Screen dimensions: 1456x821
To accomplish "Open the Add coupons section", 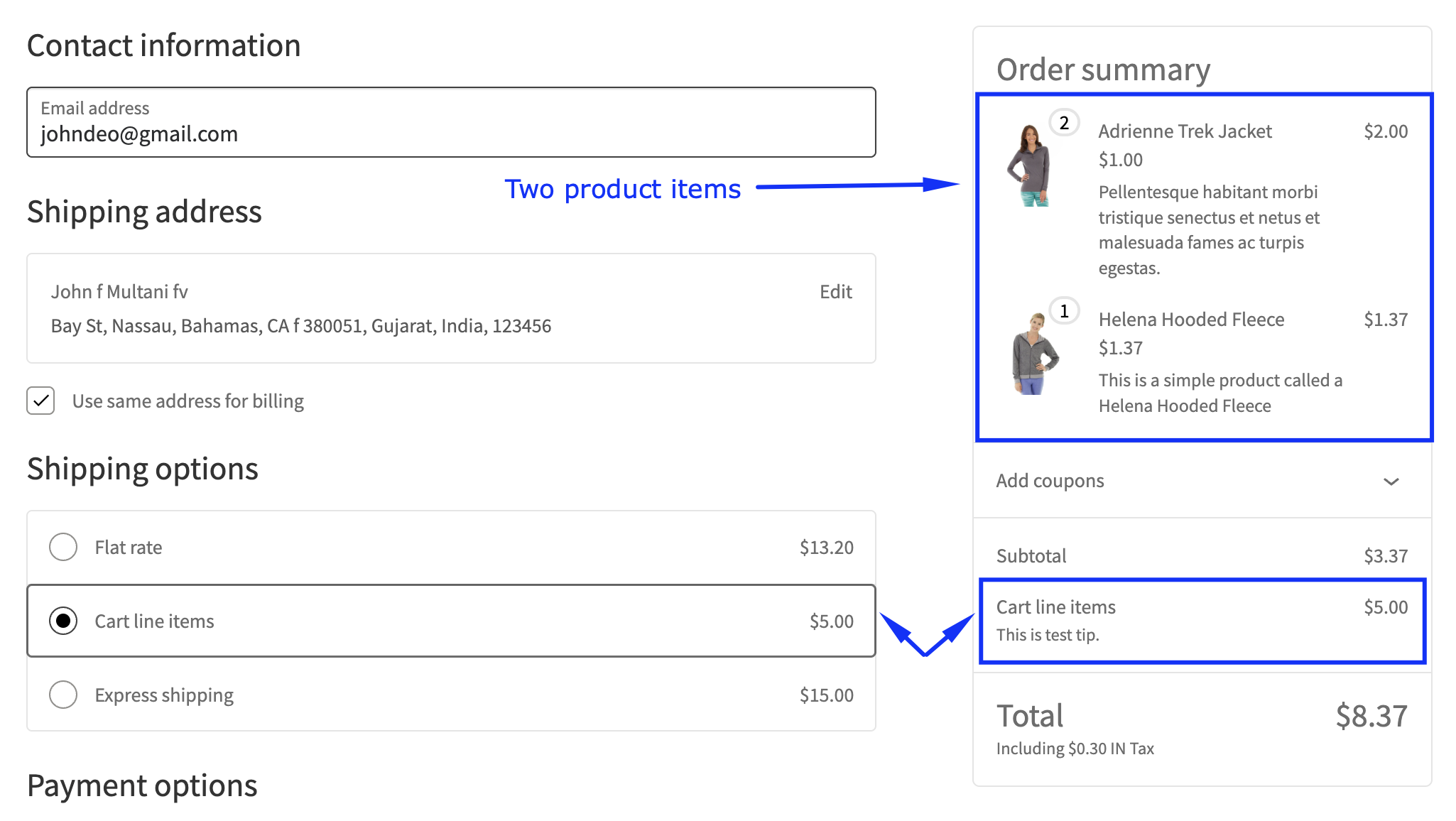I will 1050,481.
